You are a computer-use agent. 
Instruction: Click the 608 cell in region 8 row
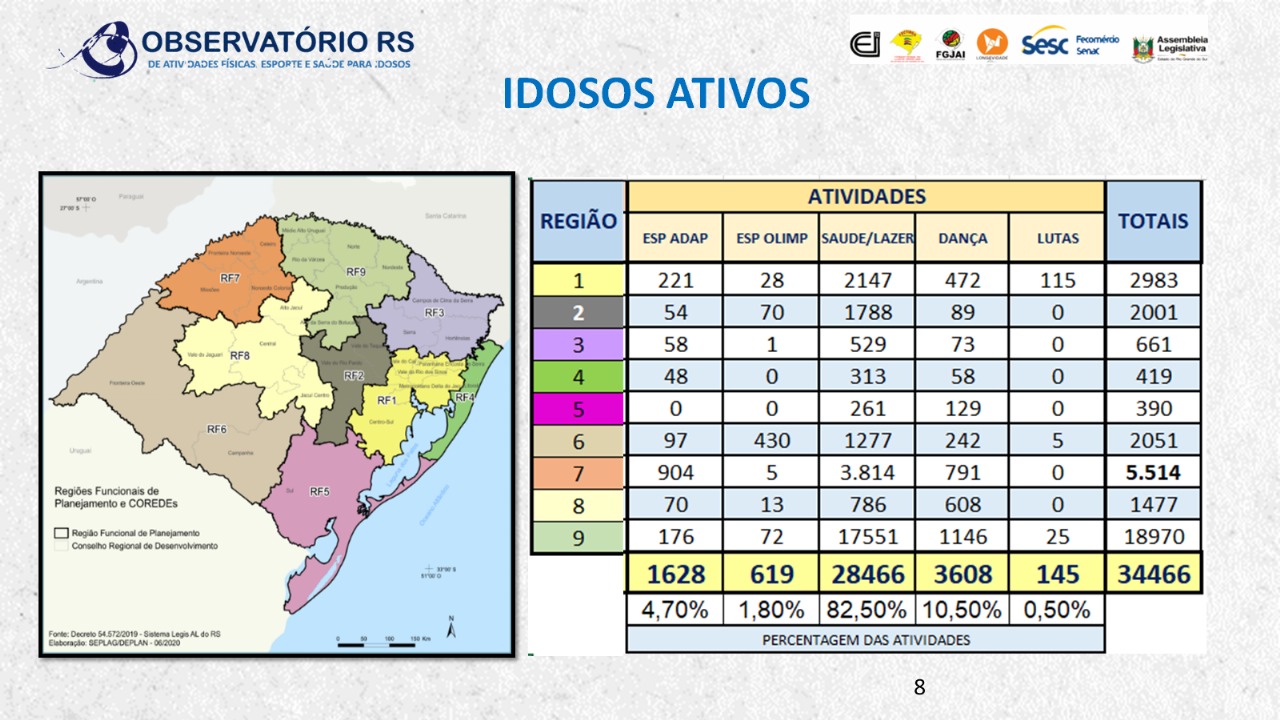tap(962, 504)
